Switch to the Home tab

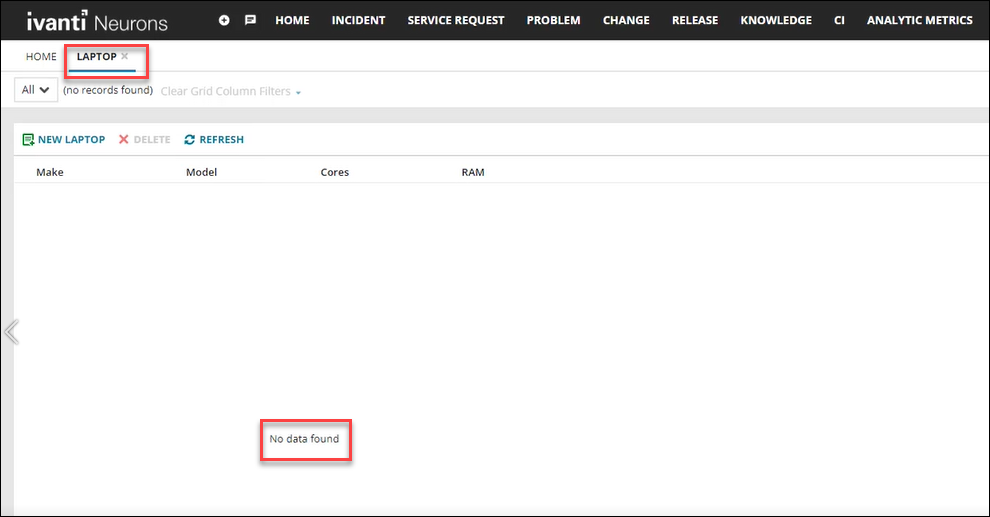click(x=41, y=57)
